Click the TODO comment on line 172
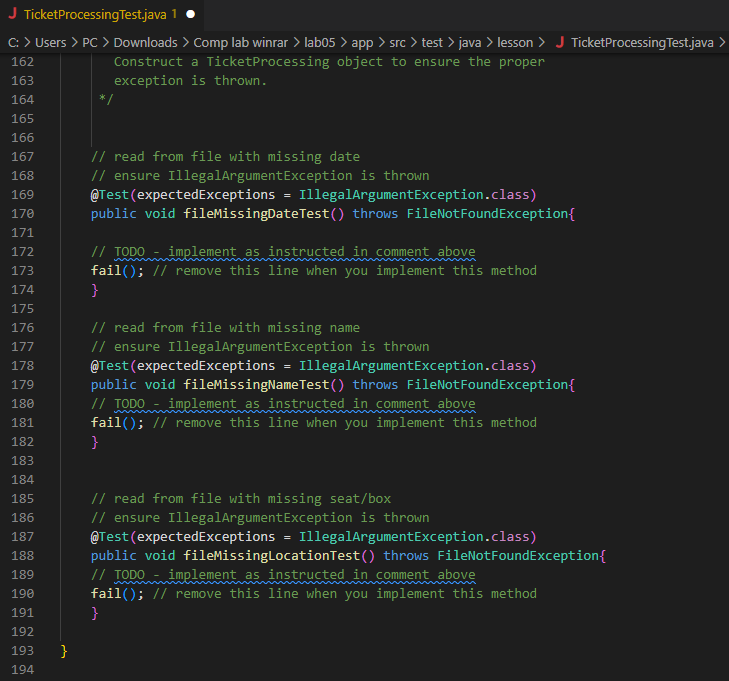This screenshot has height=681, width=729. tap(283, 252)
